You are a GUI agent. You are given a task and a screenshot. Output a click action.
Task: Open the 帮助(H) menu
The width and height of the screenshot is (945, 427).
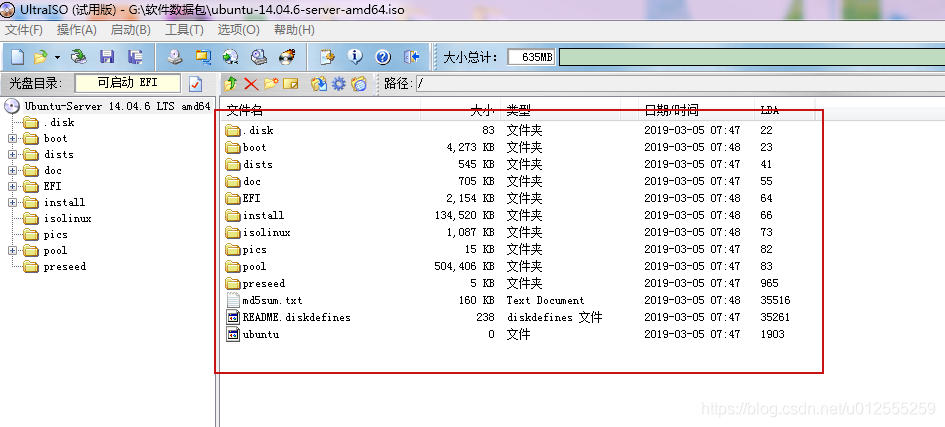tap(294, 30)
